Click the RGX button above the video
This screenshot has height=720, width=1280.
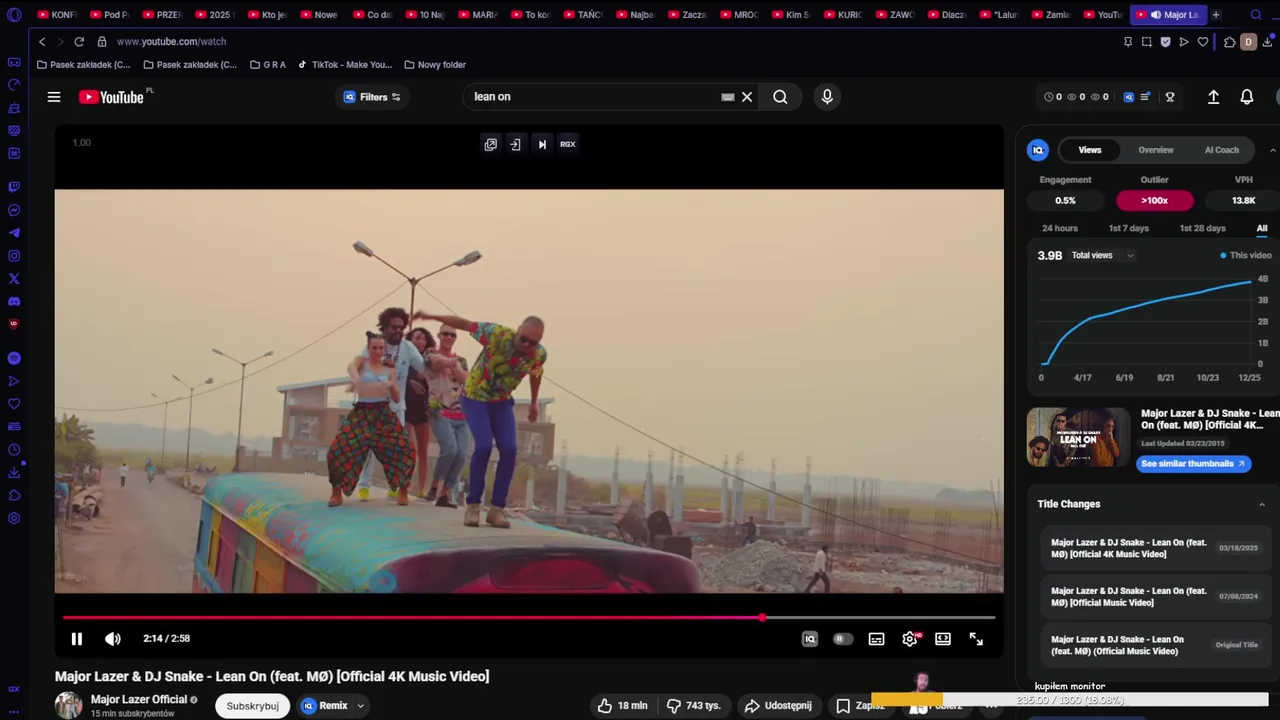pos(568,144)
